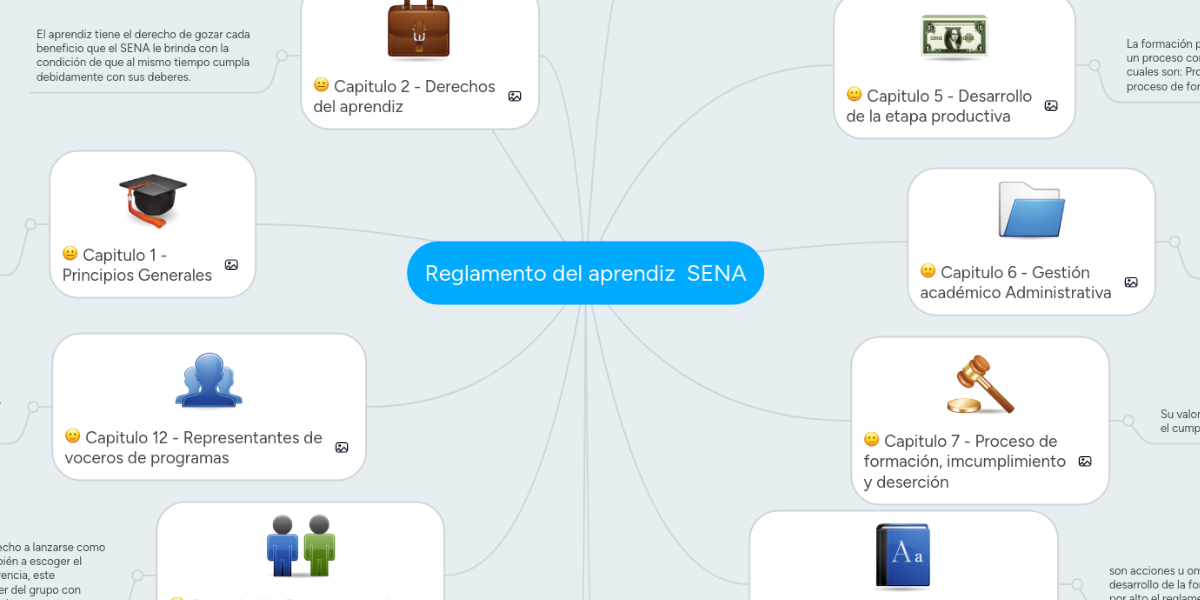
Task: Open image attachment icon on Capitulo 2 node
Action: pyautogui.click(x=515, y=97)
